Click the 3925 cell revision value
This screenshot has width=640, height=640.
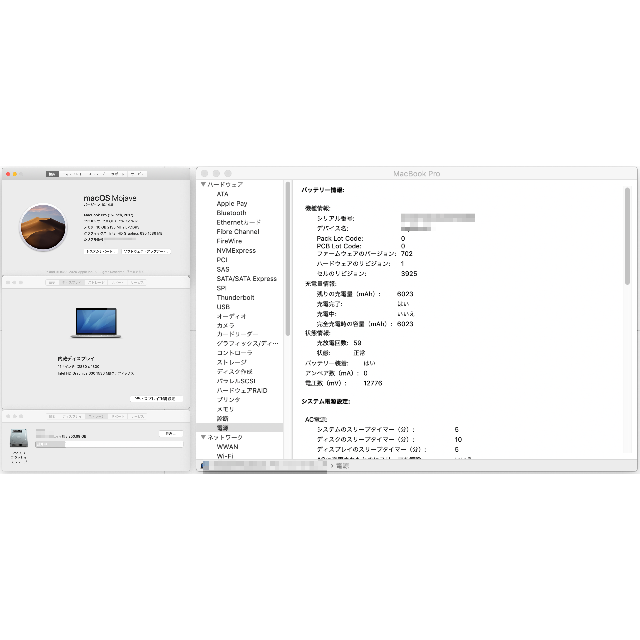coord(409,273)
